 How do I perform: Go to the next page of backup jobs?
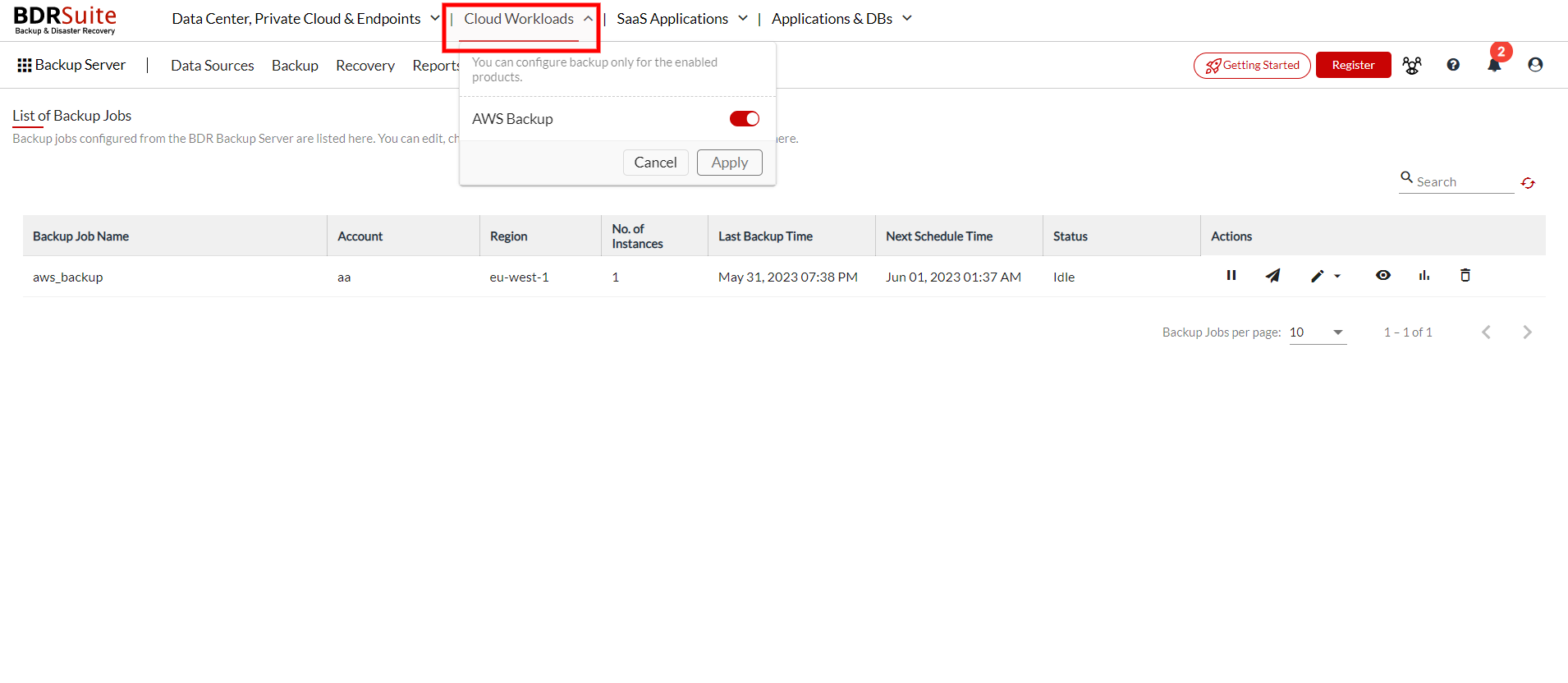pyautogui.click(x=1527, y=332)
